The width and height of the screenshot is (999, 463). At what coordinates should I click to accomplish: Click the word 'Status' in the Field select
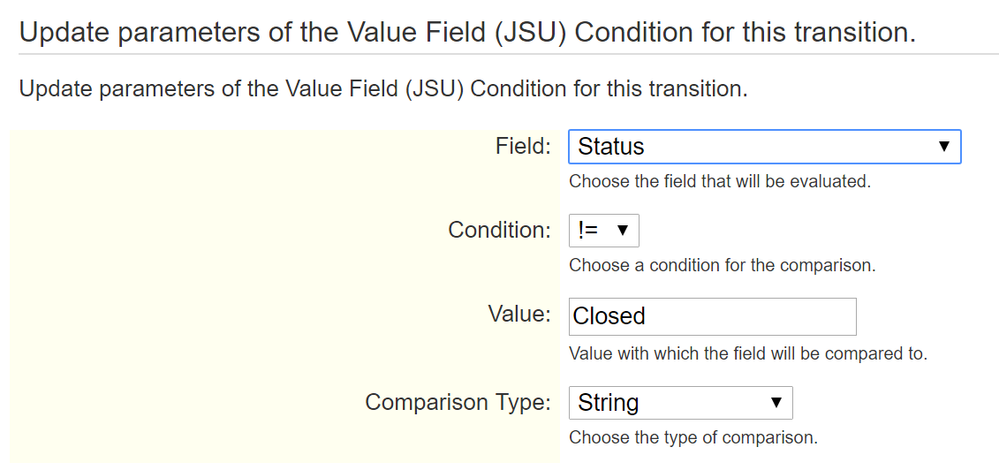pos(611,147)
